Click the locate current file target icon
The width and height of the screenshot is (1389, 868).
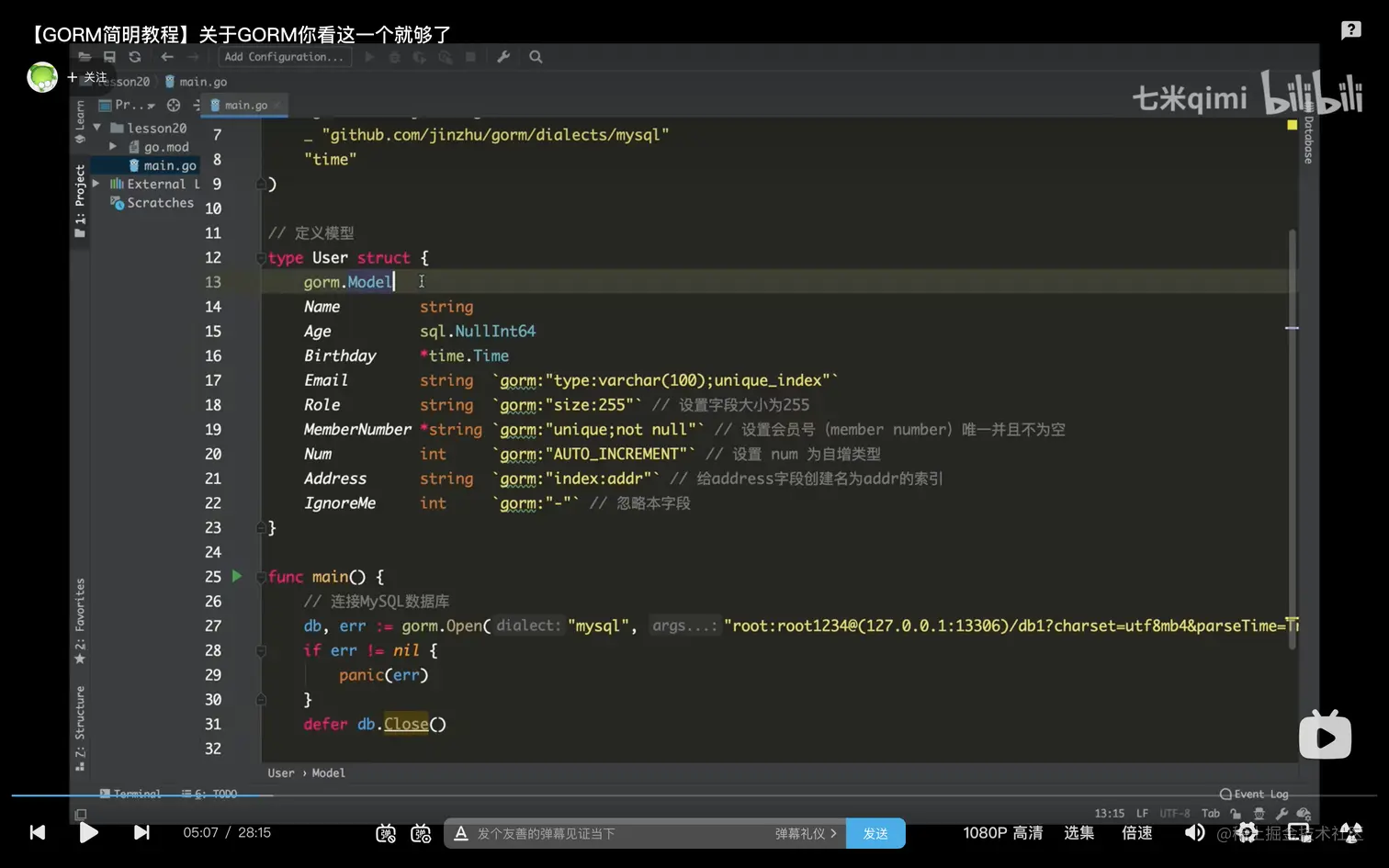[x=174, y=106]
